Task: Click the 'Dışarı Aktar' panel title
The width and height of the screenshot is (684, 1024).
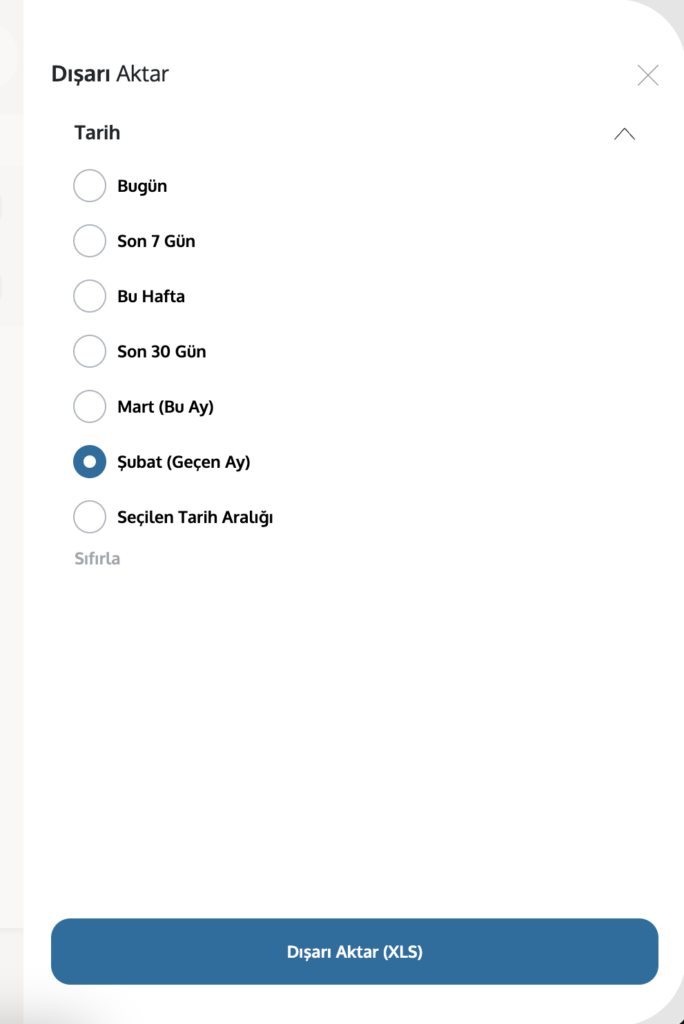Action: (x=110, y=73)
